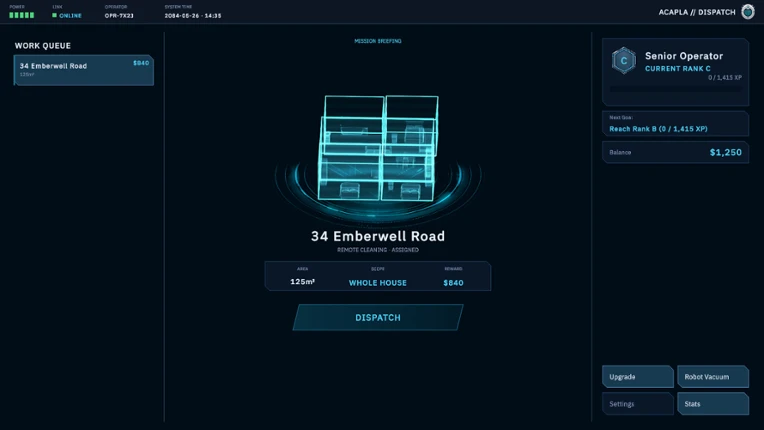The width and height of the screenshot is (764, 430).
Task: Select 34 Emberwell Road in work queue
Action: [x=84, y=70]
